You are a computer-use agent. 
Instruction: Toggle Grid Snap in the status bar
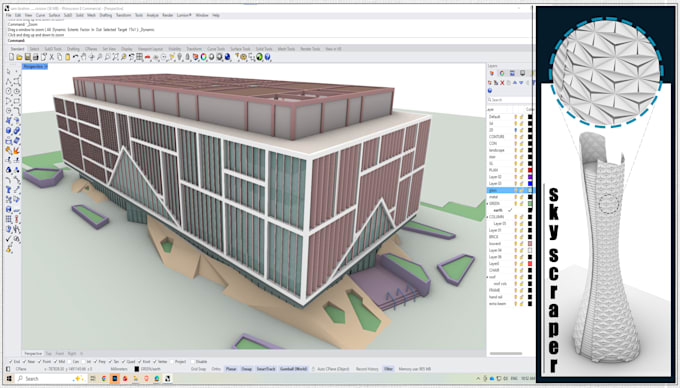click(198, 369)
